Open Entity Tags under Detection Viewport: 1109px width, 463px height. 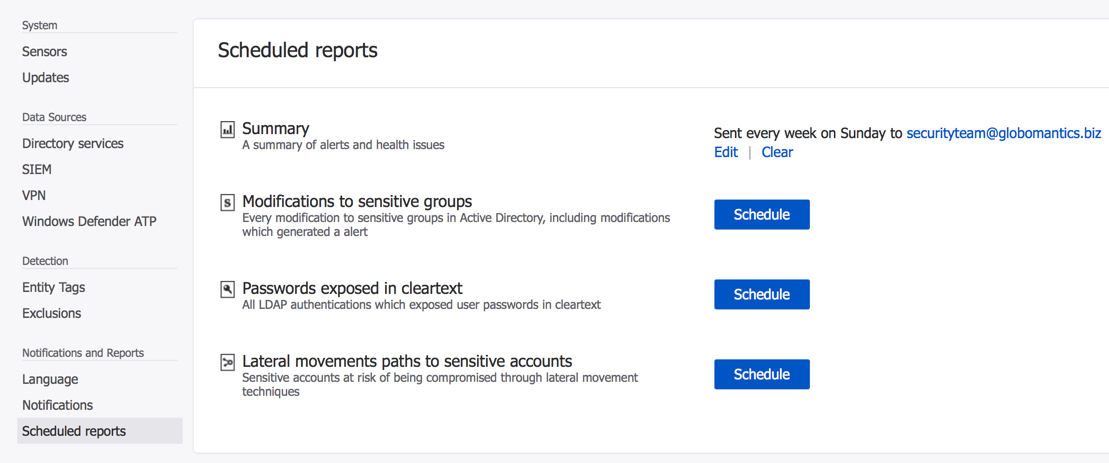pos(54,287)
